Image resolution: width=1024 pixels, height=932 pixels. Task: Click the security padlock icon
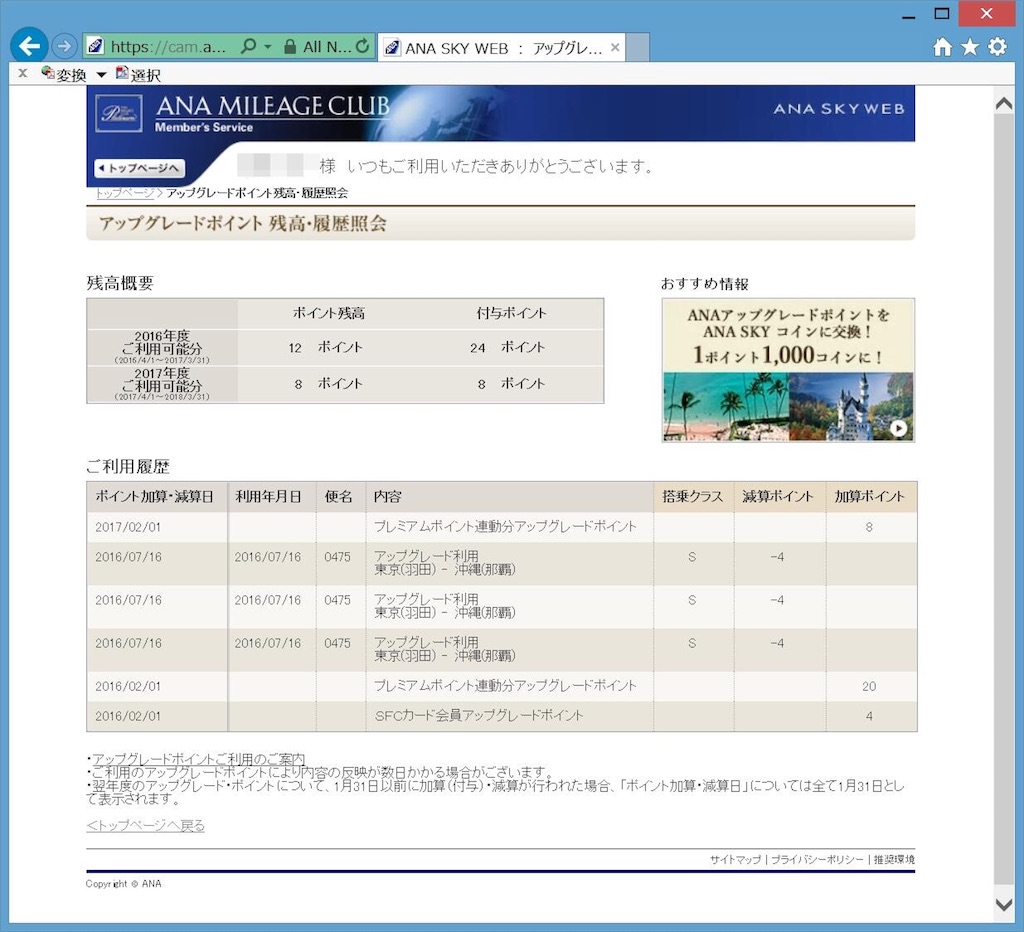pyautogui.click(x=290, y=46)
